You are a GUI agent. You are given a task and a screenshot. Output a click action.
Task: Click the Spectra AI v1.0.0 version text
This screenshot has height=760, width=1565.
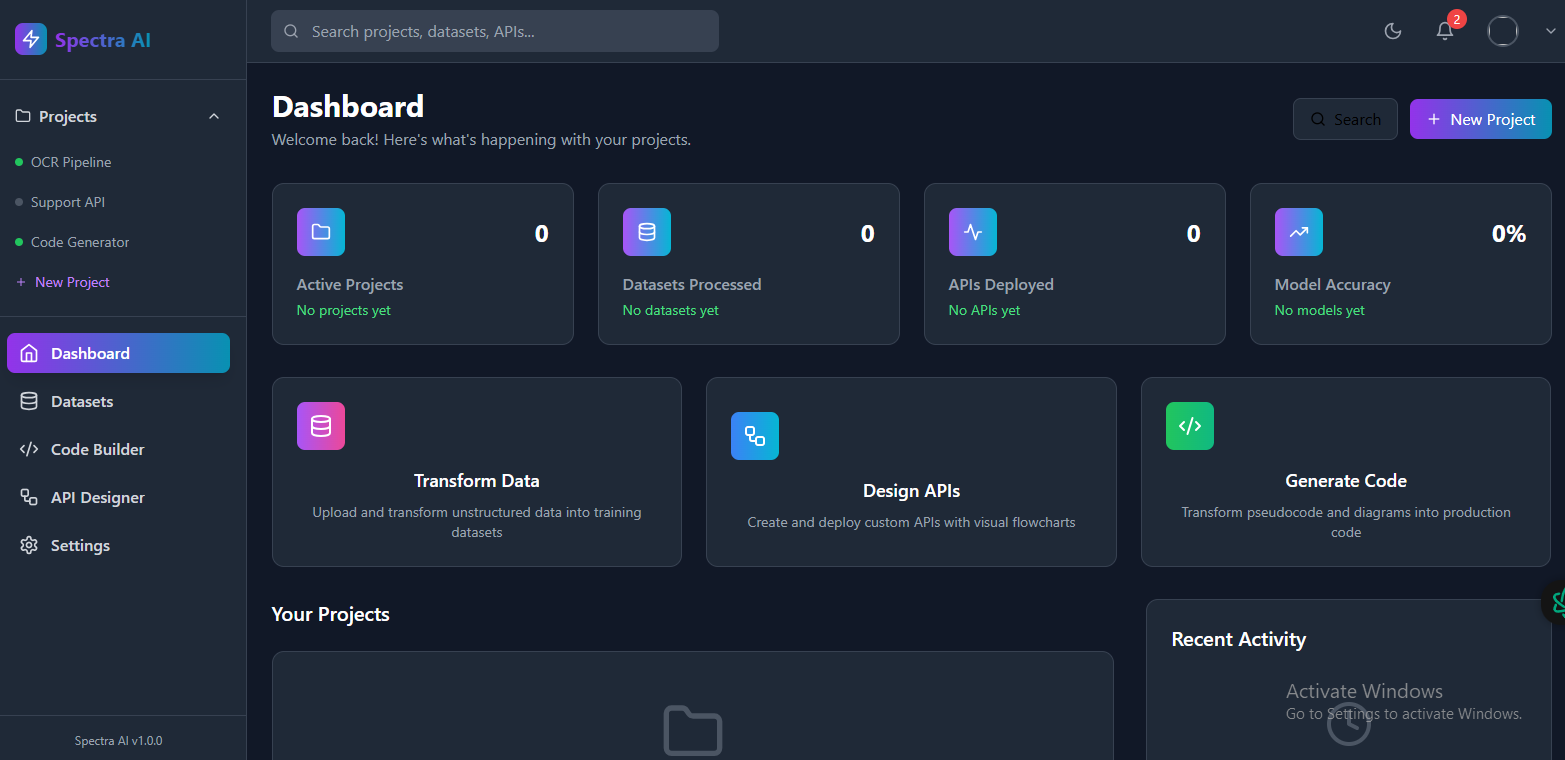(119, 741)
